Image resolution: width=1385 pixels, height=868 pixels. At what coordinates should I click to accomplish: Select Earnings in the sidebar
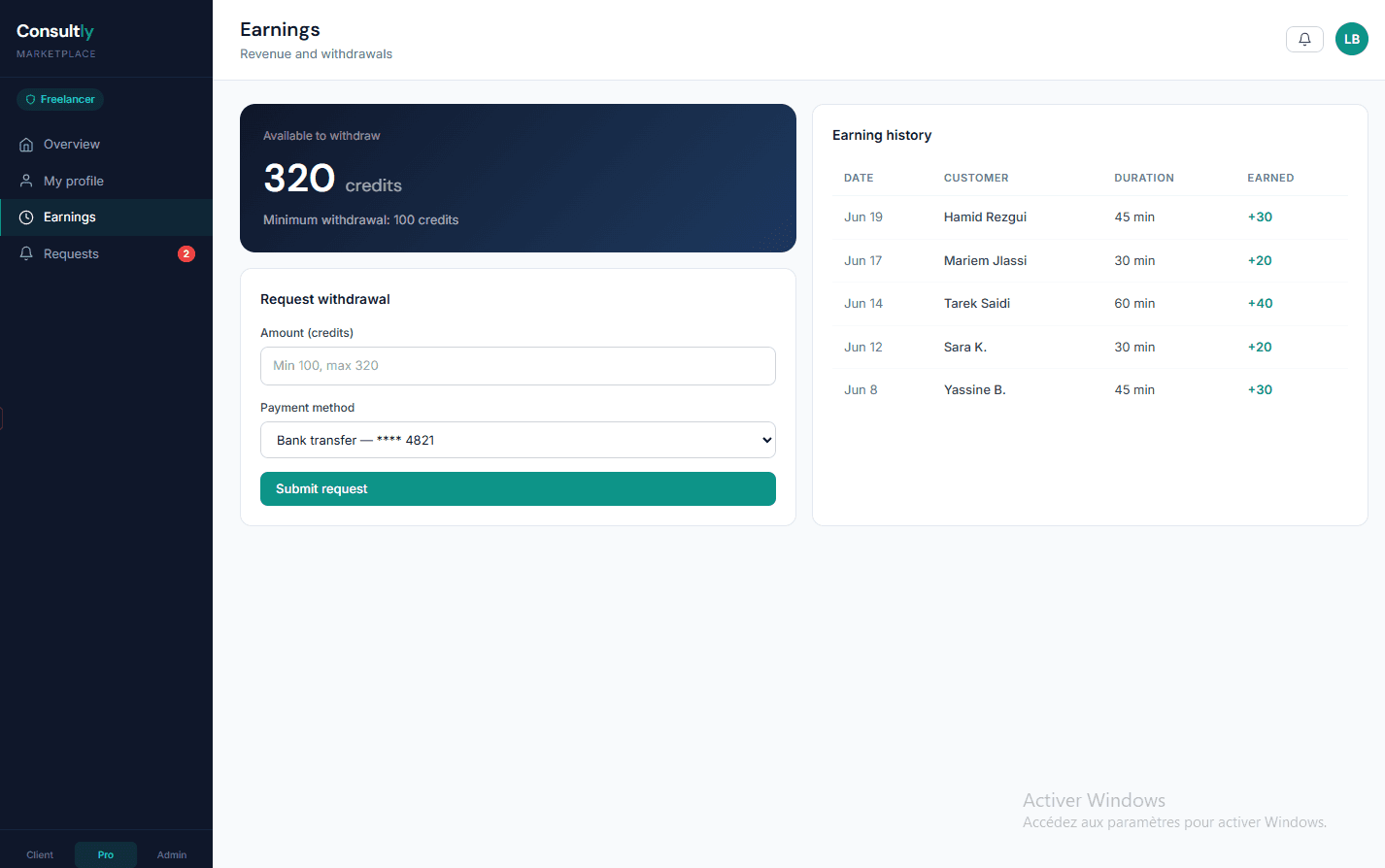pyautogui.click(x=106, y=217)
